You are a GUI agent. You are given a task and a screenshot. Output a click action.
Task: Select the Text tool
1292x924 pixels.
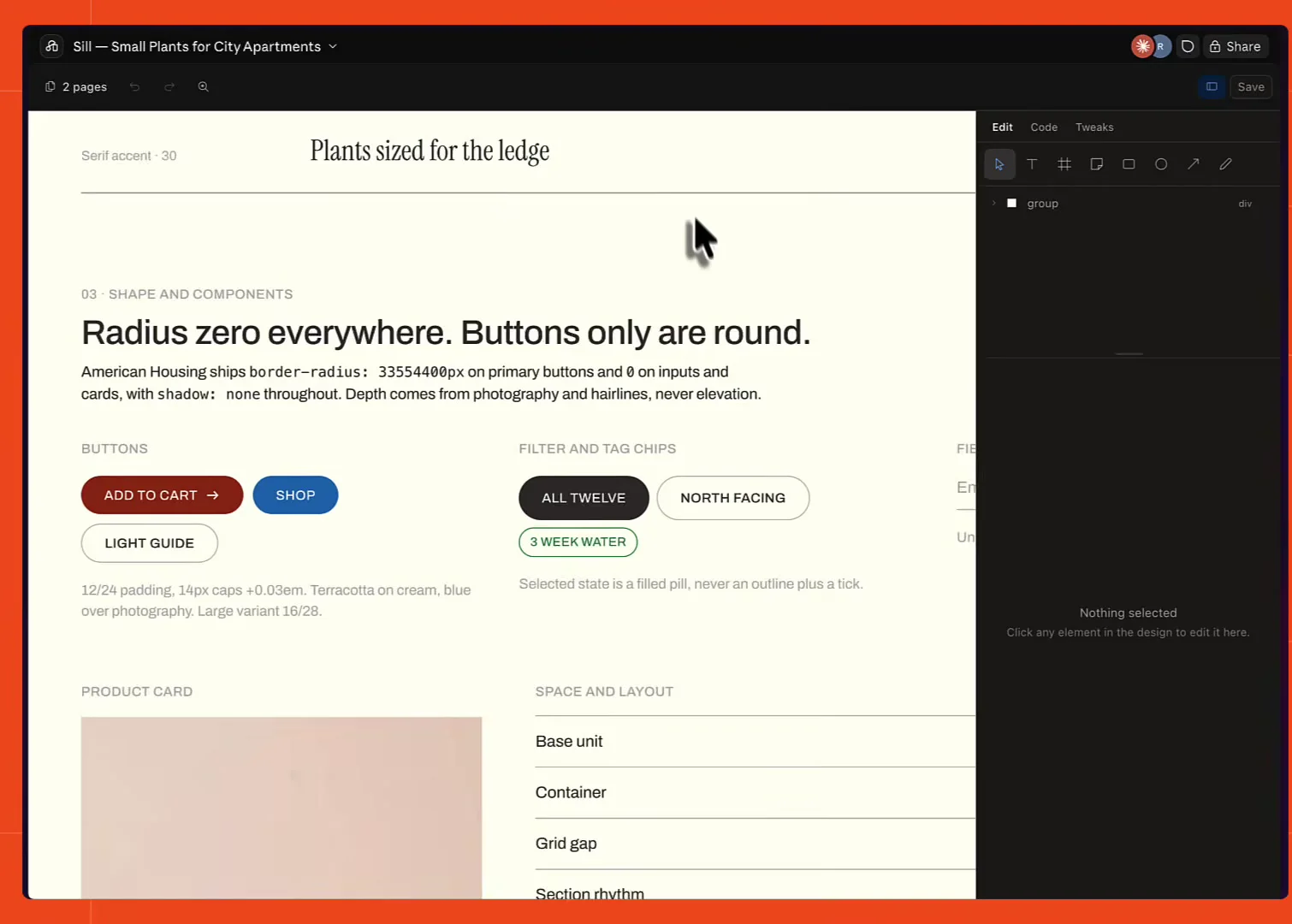[x=1032, y=164]
